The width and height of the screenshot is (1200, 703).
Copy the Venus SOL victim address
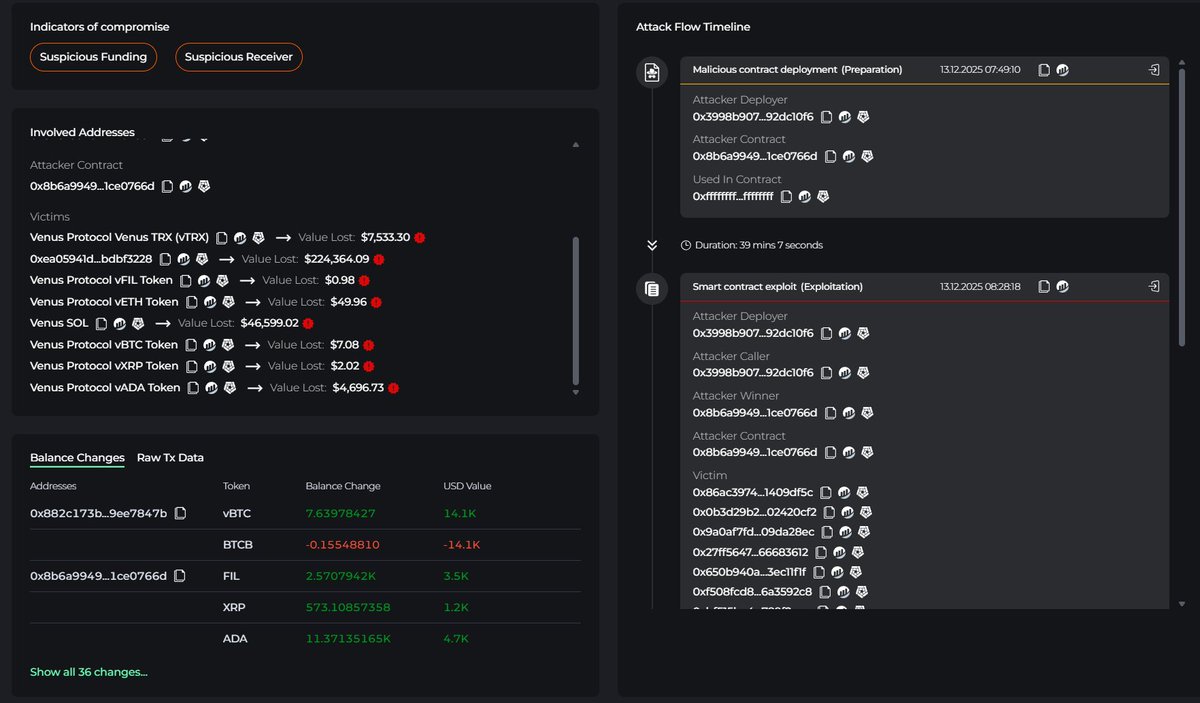[101, 323]
